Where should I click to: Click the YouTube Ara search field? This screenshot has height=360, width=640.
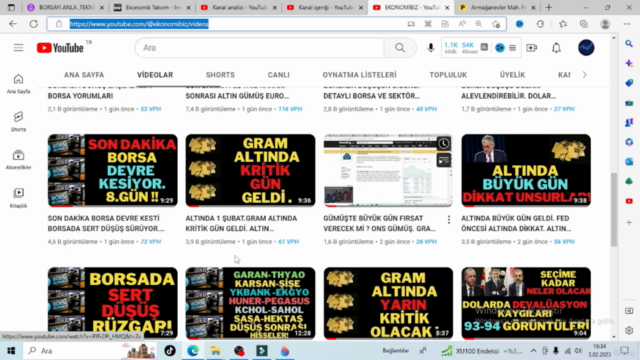(260, 48)
